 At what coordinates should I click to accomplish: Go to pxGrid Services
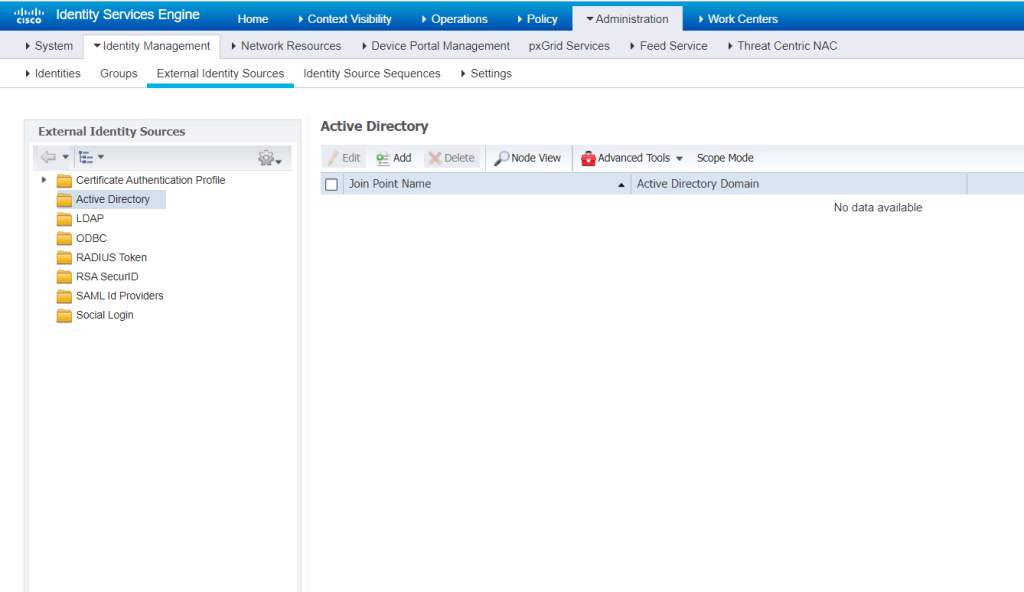tap(569, 46)
